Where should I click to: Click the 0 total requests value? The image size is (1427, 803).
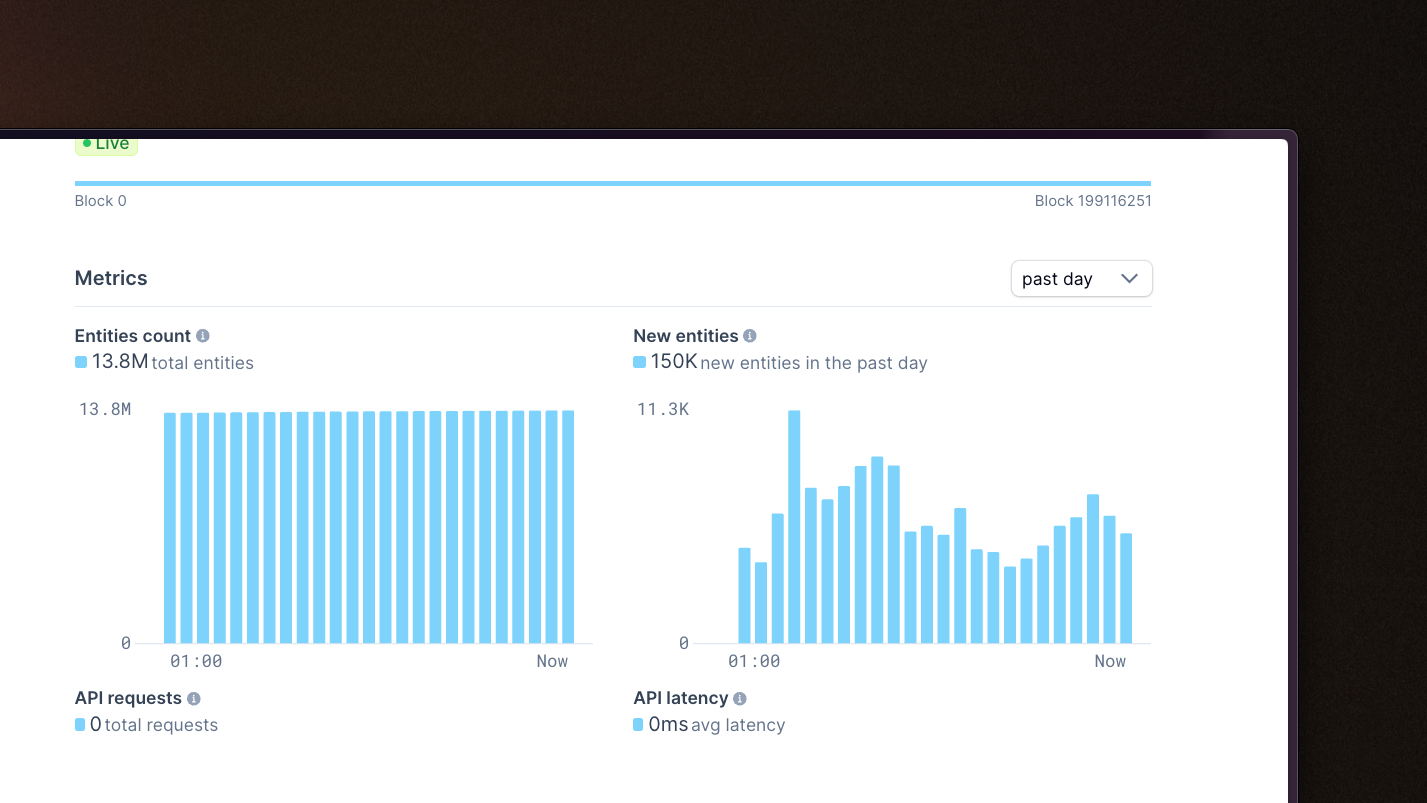tap(96, 724)
